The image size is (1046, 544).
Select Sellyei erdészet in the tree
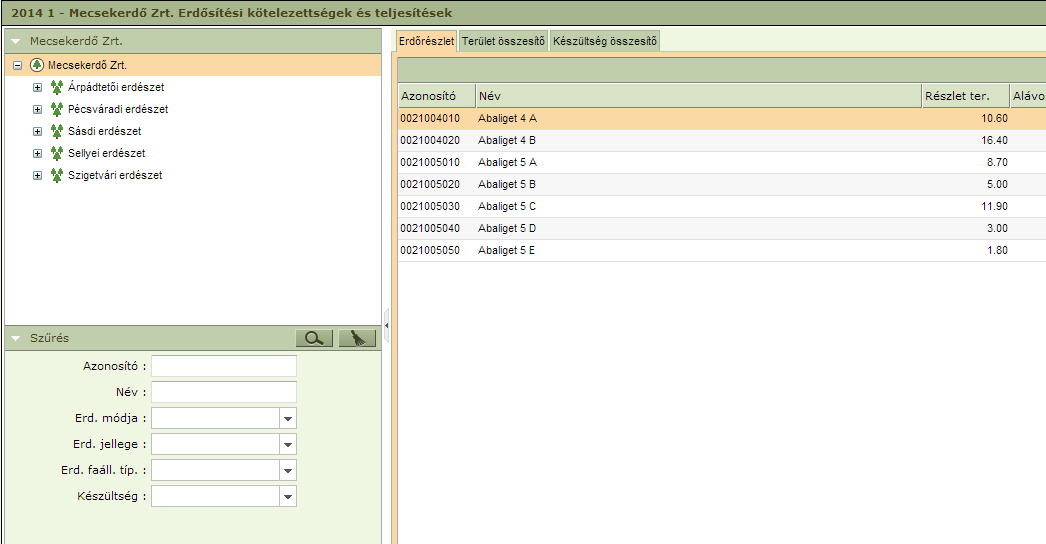pyautogui.click(x=107, y=154)
